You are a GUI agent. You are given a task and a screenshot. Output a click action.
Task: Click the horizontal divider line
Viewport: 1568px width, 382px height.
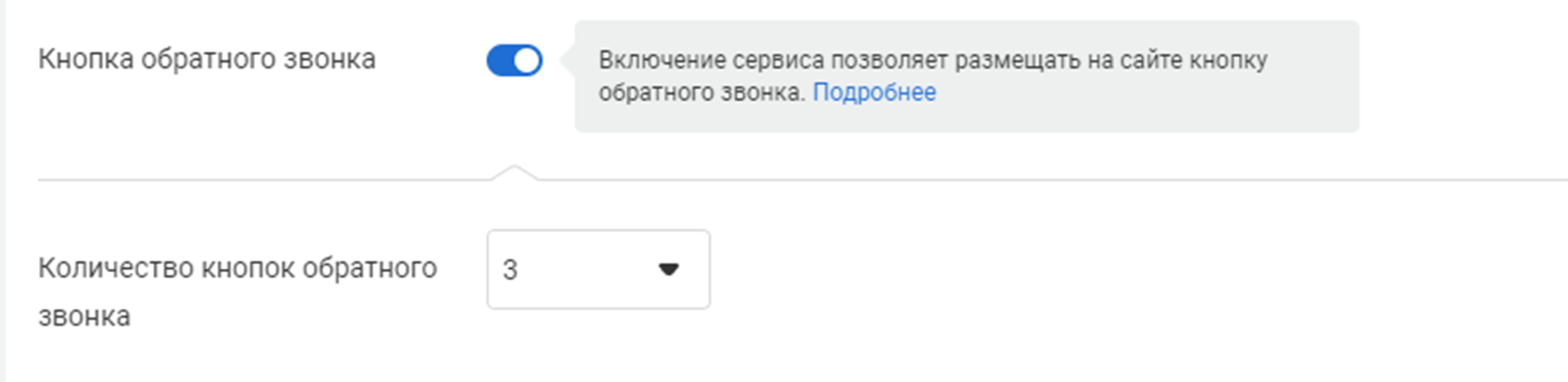tap(955, 180)
